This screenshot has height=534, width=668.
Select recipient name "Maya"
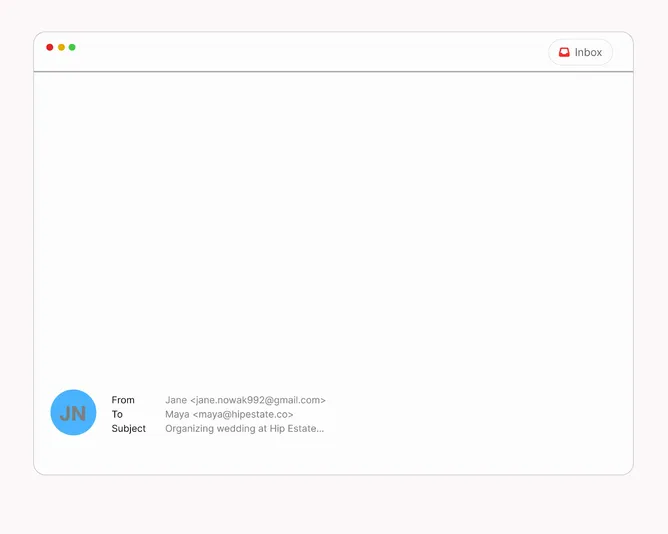[x=177, y=414]
